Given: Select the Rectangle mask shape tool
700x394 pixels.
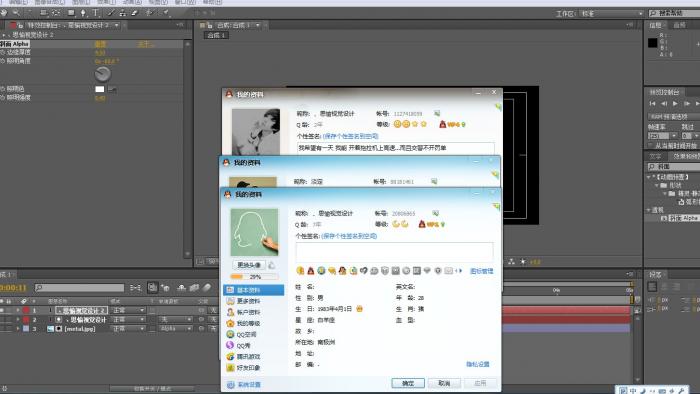Looking at the screenshot, I should click(x=71, y=13).
